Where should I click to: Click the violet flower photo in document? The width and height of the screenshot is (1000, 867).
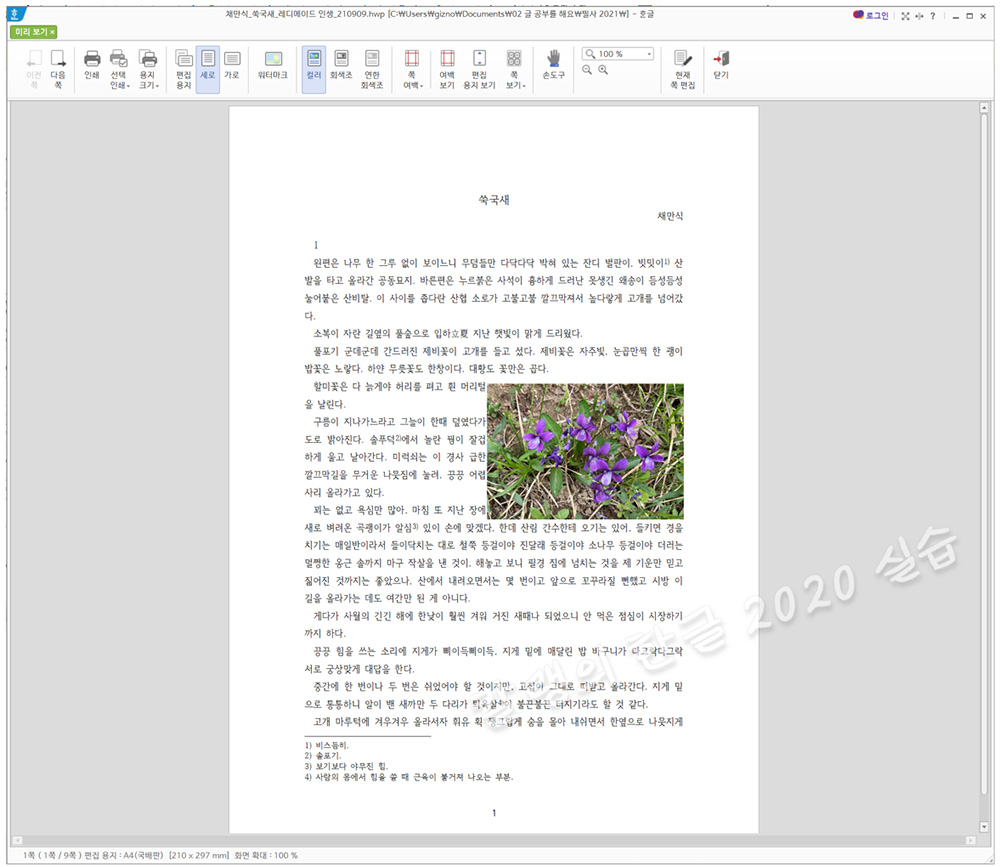click(x=585, y=451)
